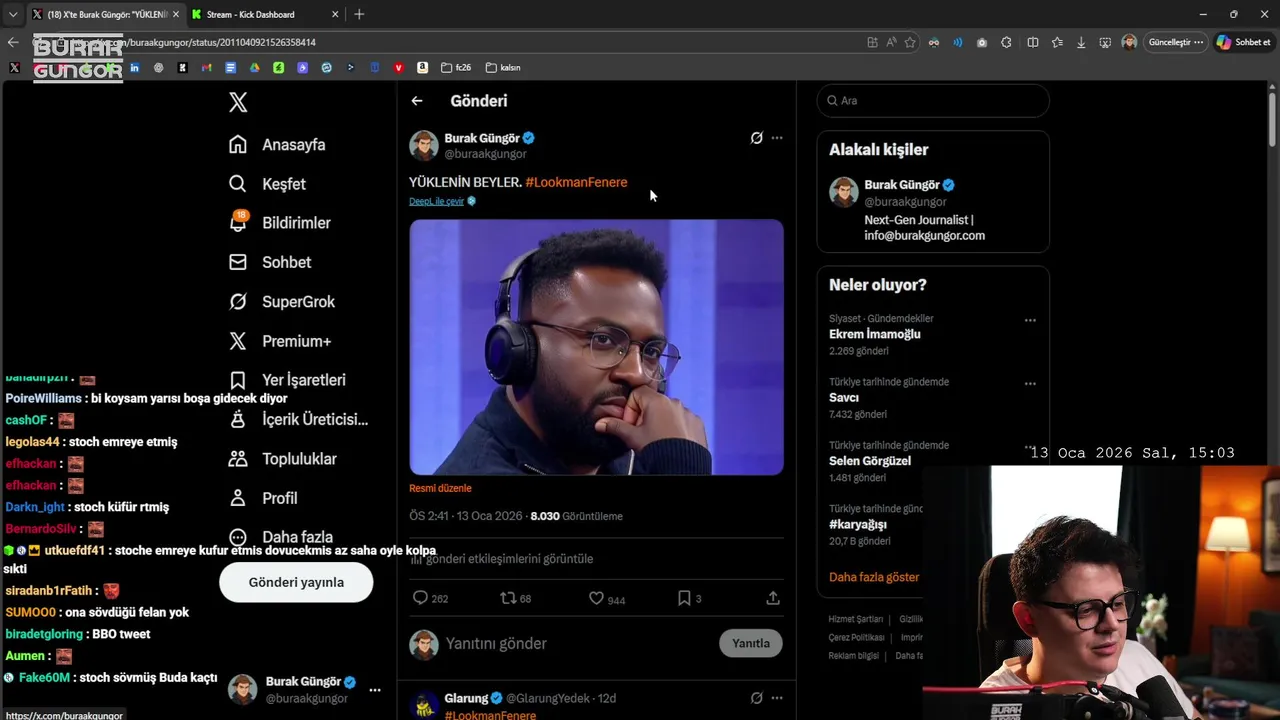Click the camera extension icon

(x=982, y=43)
